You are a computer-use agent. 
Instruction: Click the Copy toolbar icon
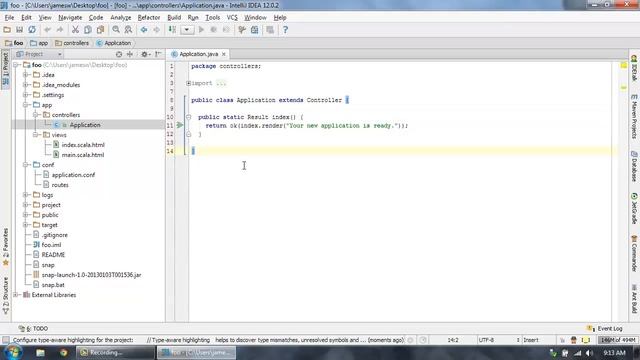[x=88, y=30]
